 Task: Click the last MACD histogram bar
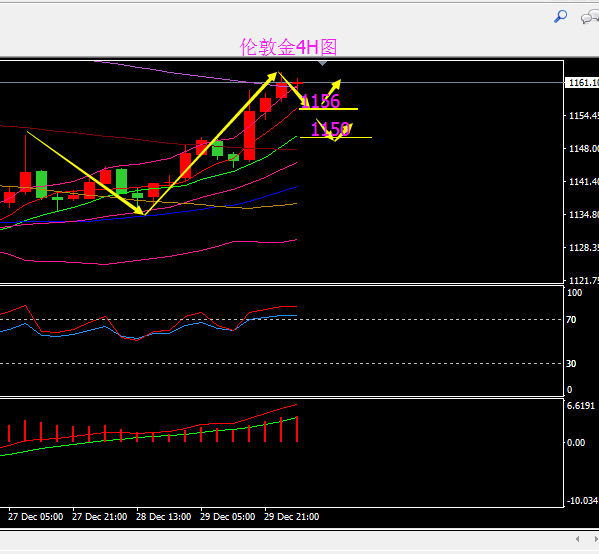[297, 429]
